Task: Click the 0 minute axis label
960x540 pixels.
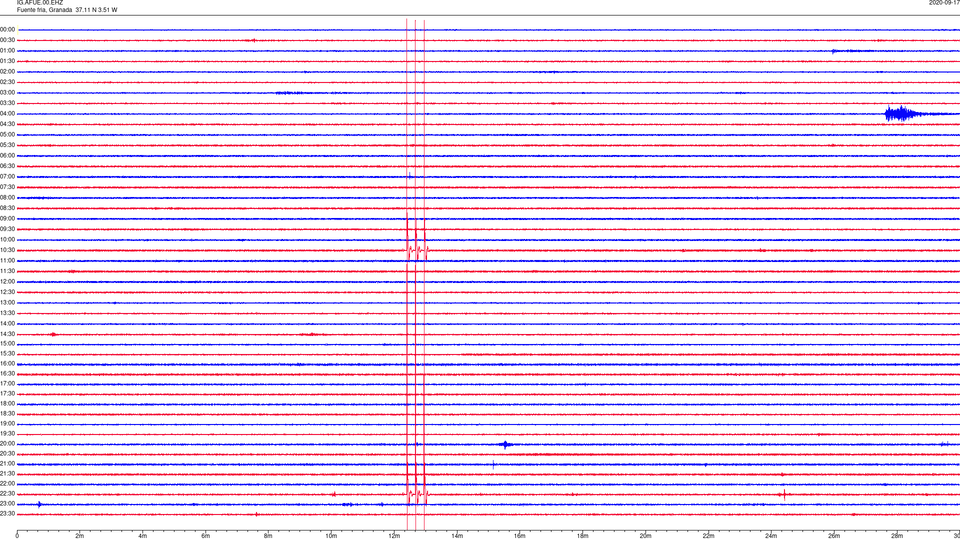Action: (x=17, y=536)
